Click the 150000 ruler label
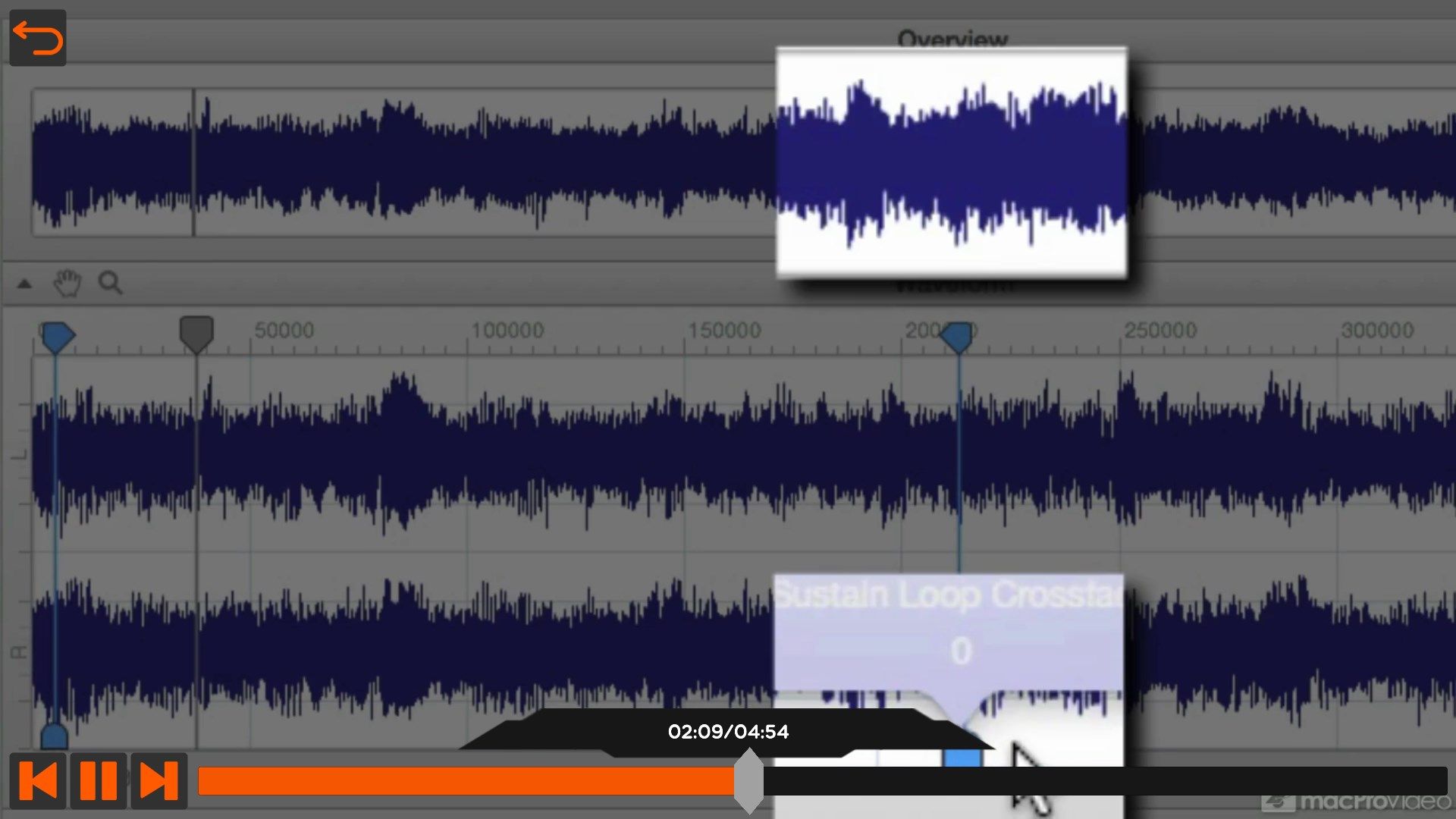This screenshot has width=1456, height=819. pos(724,331)
